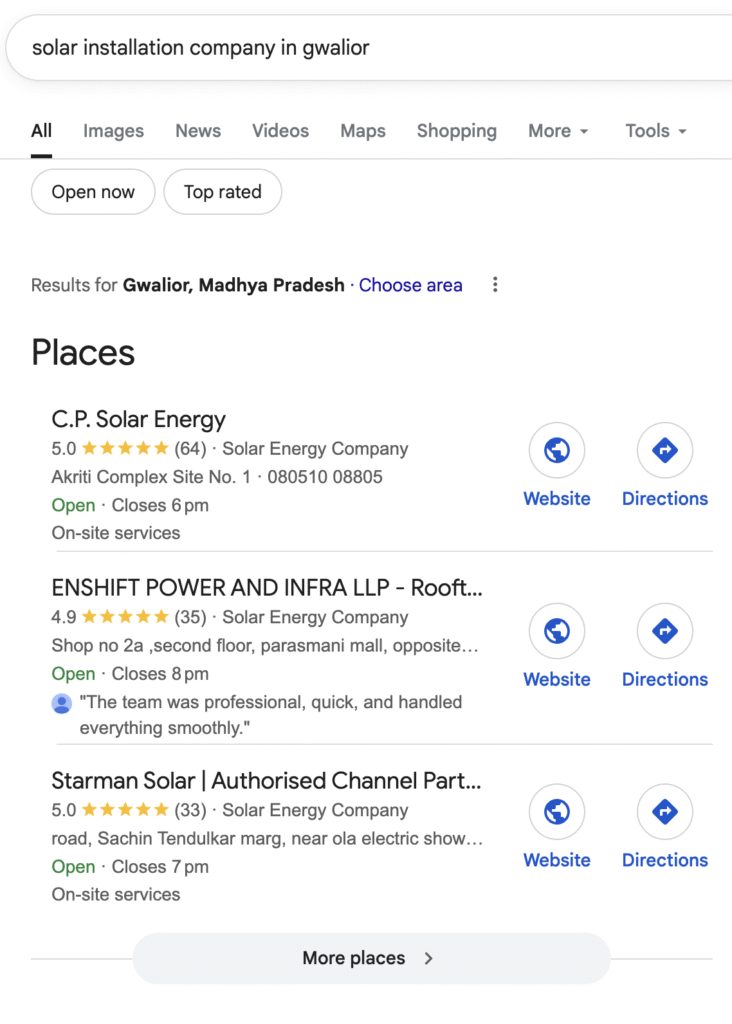Click the Starman Solar website globe icon
The image size is (732, 1024).
coord(557,812)
